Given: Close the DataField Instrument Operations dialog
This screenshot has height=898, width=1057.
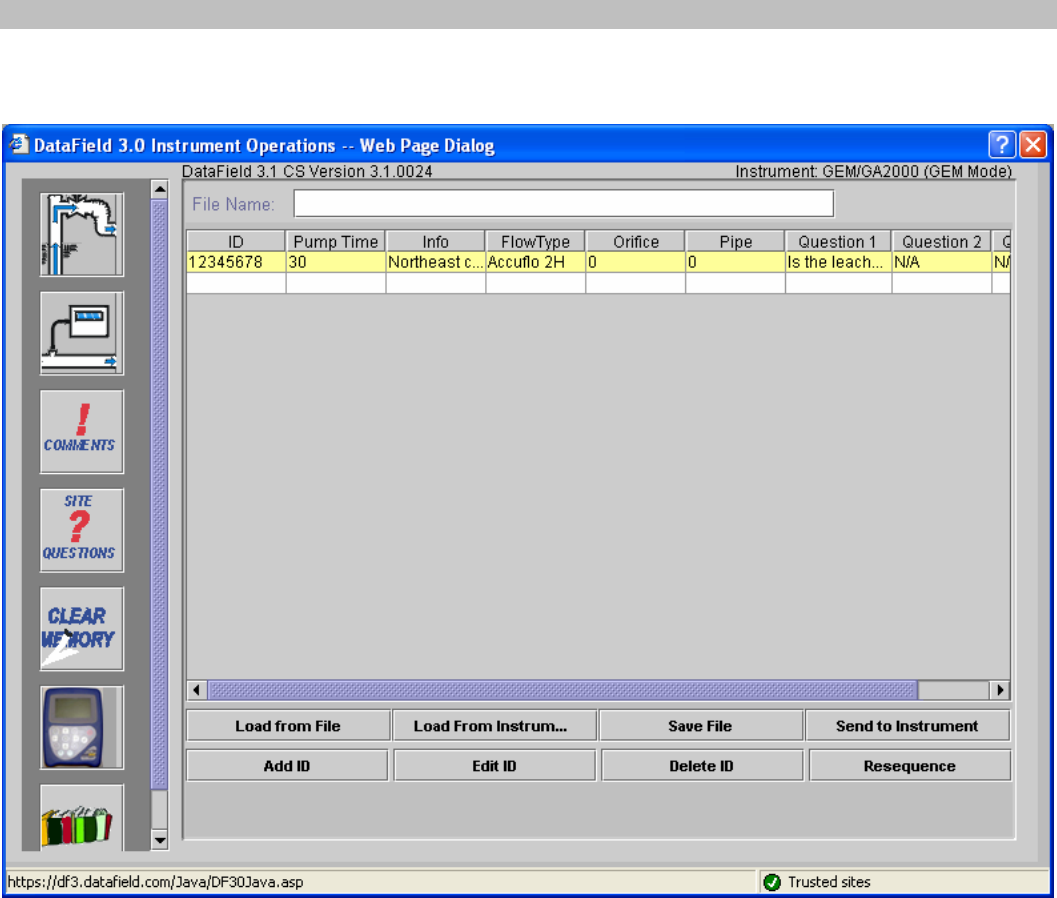Looking at the screenshot, I should [1033, 144].
